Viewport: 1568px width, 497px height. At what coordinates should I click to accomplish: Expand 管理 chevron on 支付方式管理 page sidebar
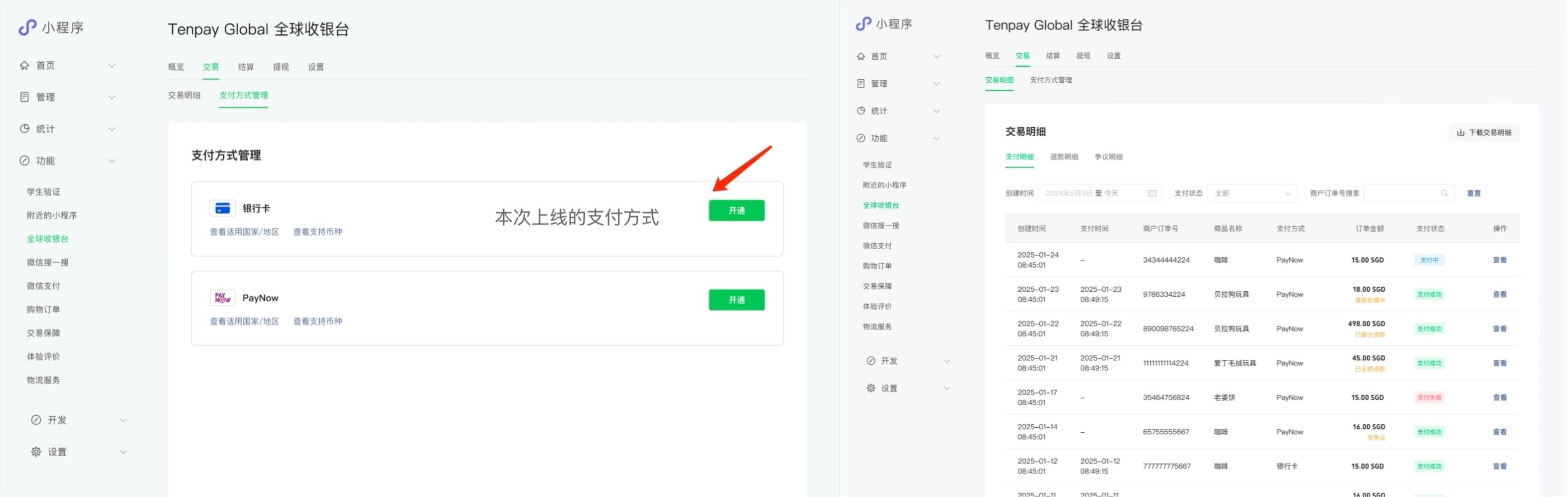click(112, 97)
